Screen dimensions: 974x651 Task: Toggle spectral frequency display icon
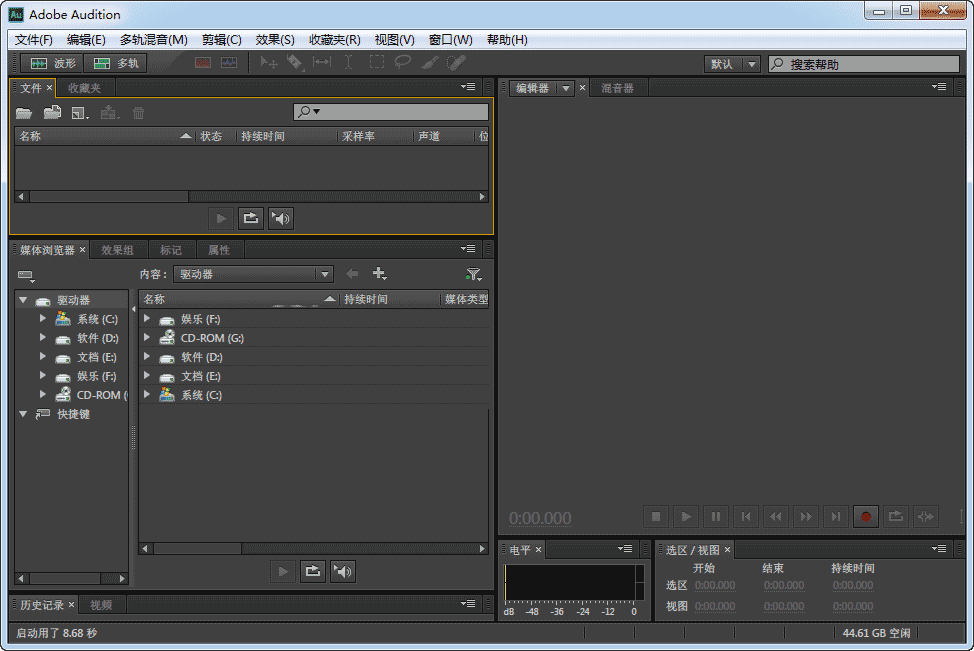pyautogui.click(x=203, y=63)
